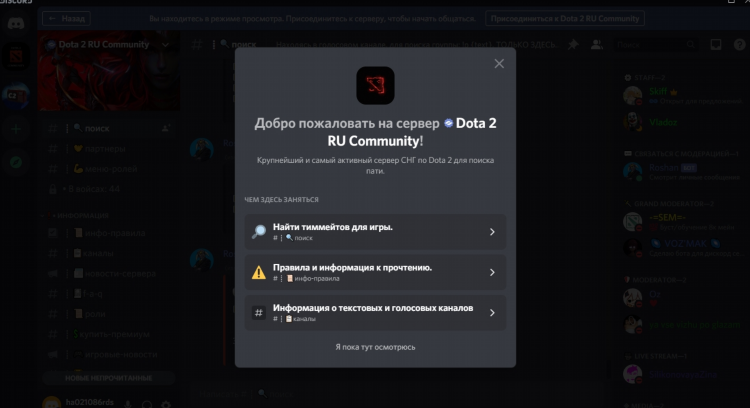Click the magnifier icon beside 'Найти тиммейтов'
Image resolution: width=750 pixels, height=408 pixels.
(259, 232)
